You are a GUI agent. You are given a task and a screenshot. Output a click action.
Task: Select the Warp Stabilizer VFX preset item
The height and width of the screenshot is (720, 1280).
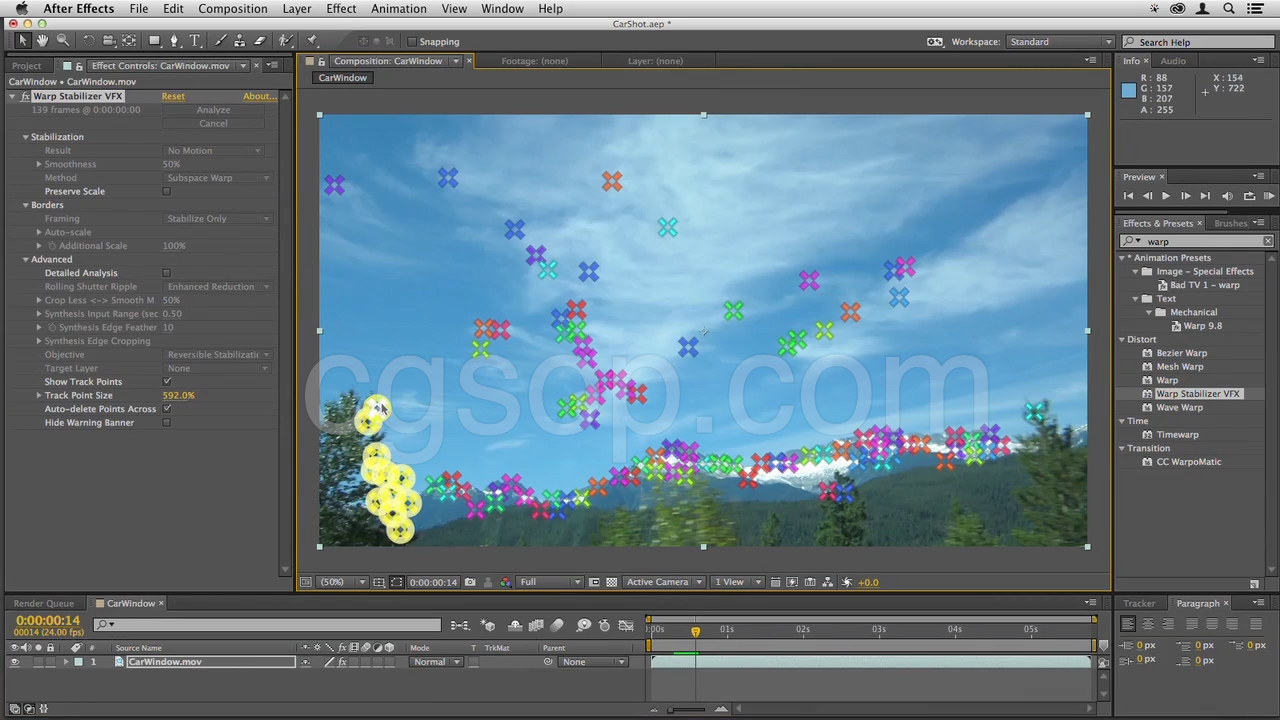tap(1197, 394)
